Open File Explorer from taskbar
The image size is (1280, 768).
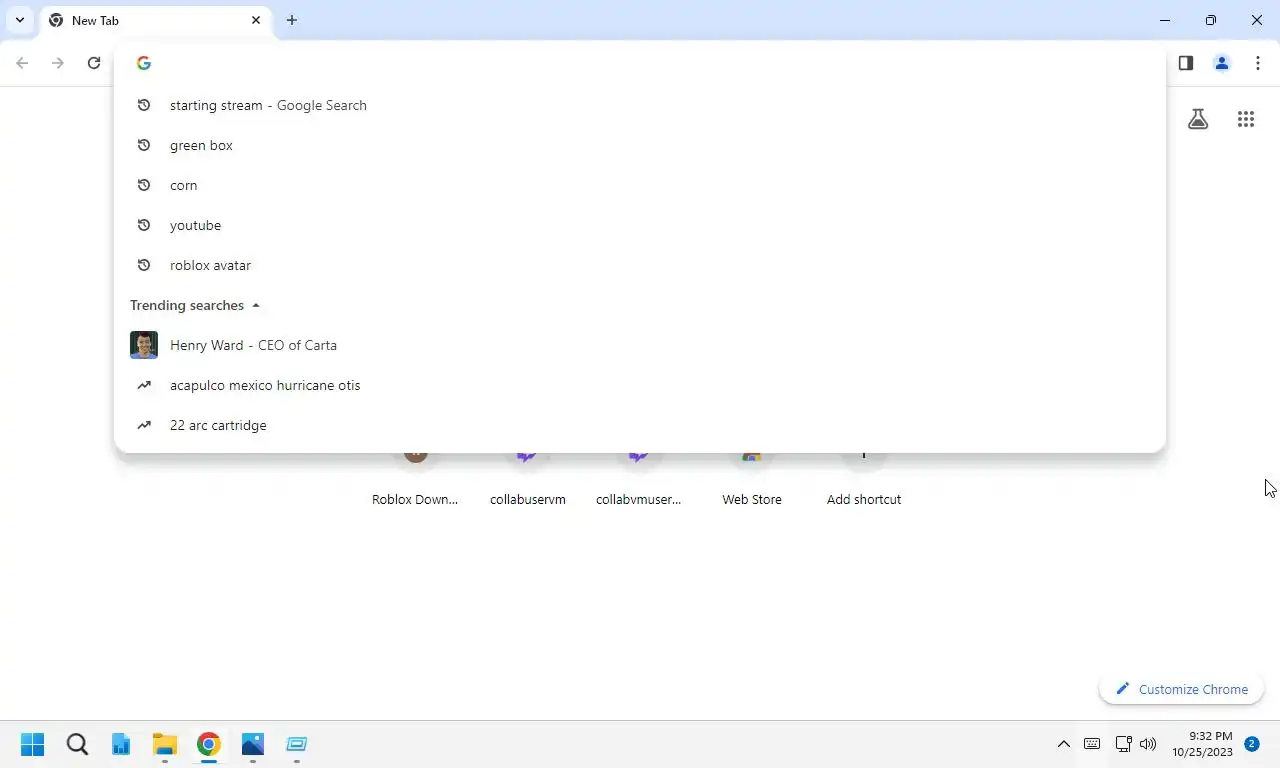[165, 744]
